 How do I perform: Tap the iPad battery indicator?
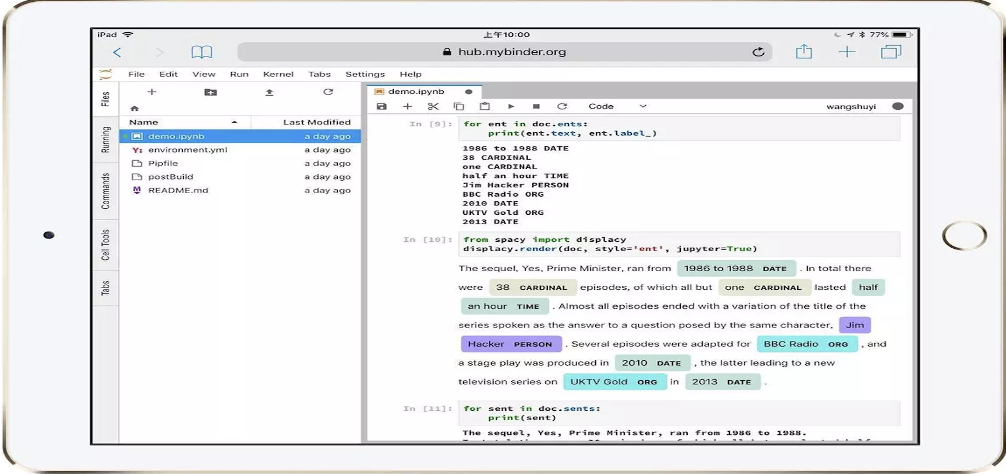(x=901, y=35)
